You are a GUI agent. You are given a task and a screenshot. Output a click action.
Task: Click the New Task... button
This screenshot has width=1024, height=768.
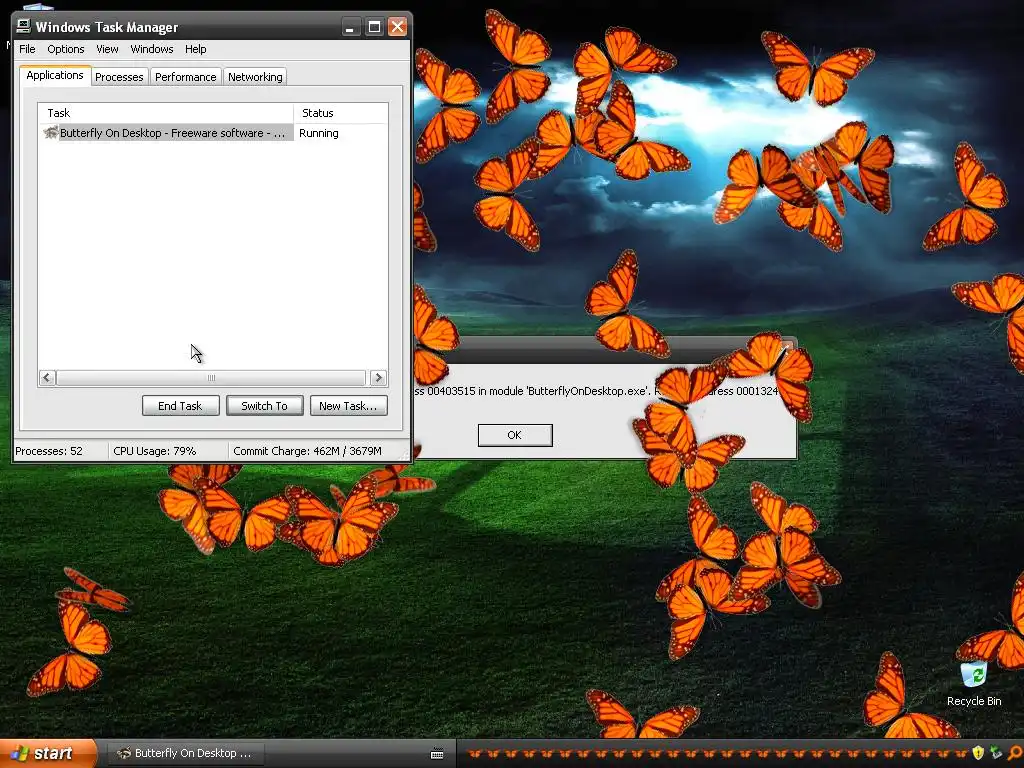click(x=348, y=406)
